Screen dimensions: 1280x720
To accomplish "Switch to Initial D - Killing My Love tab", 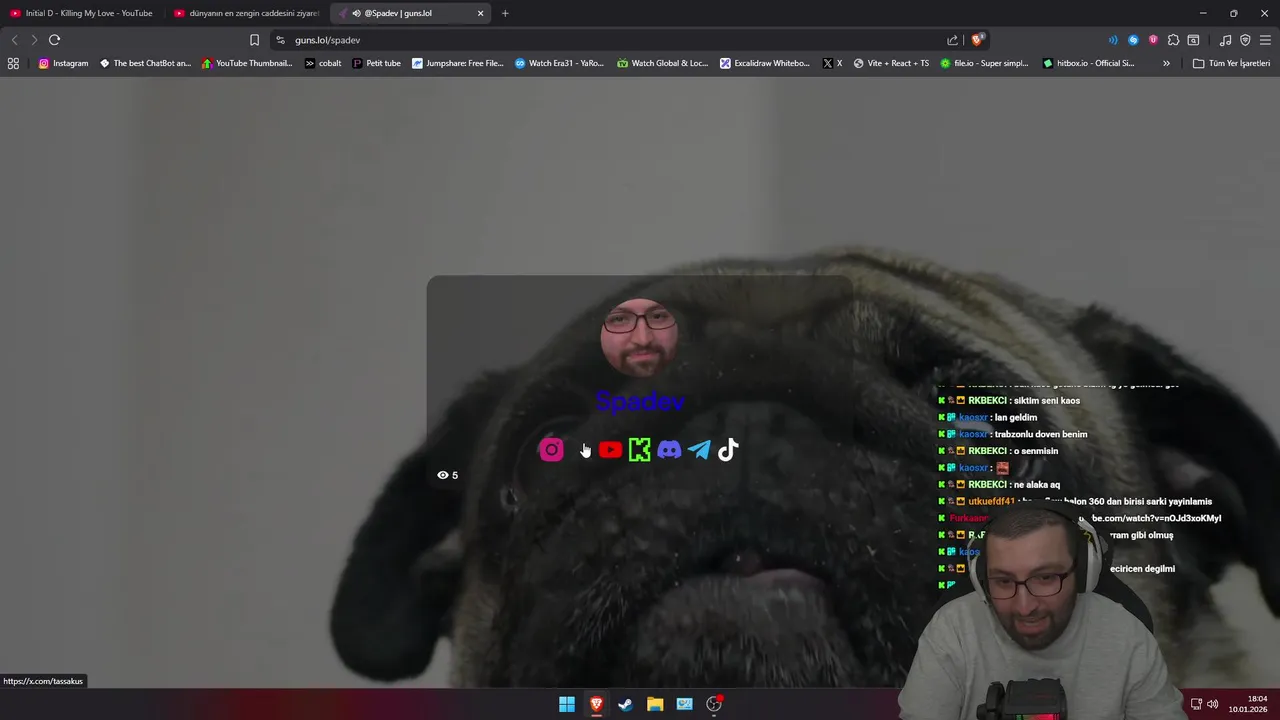I will 81,13.
